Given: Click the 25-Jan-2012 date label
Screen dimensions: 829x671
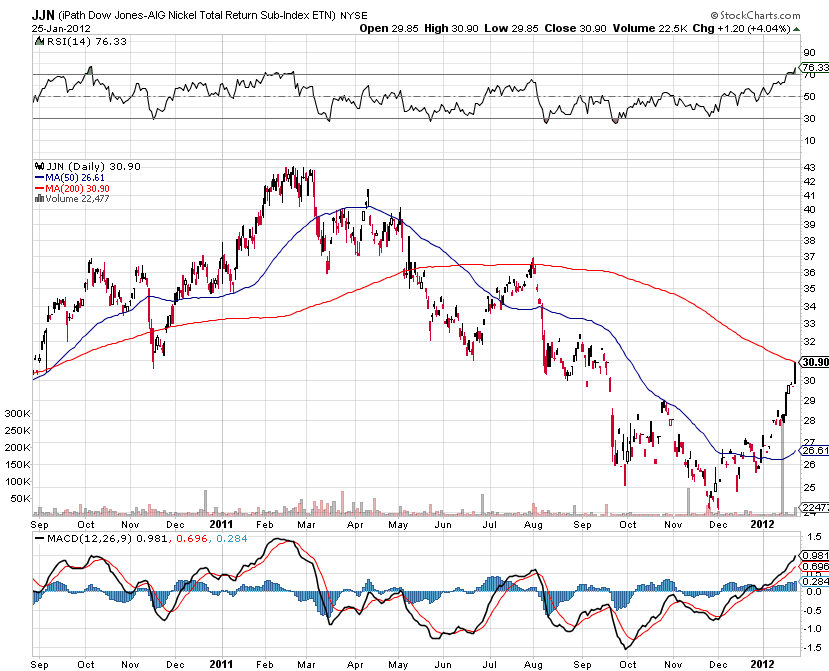Looking at the screenshot, I should point(61,29).
